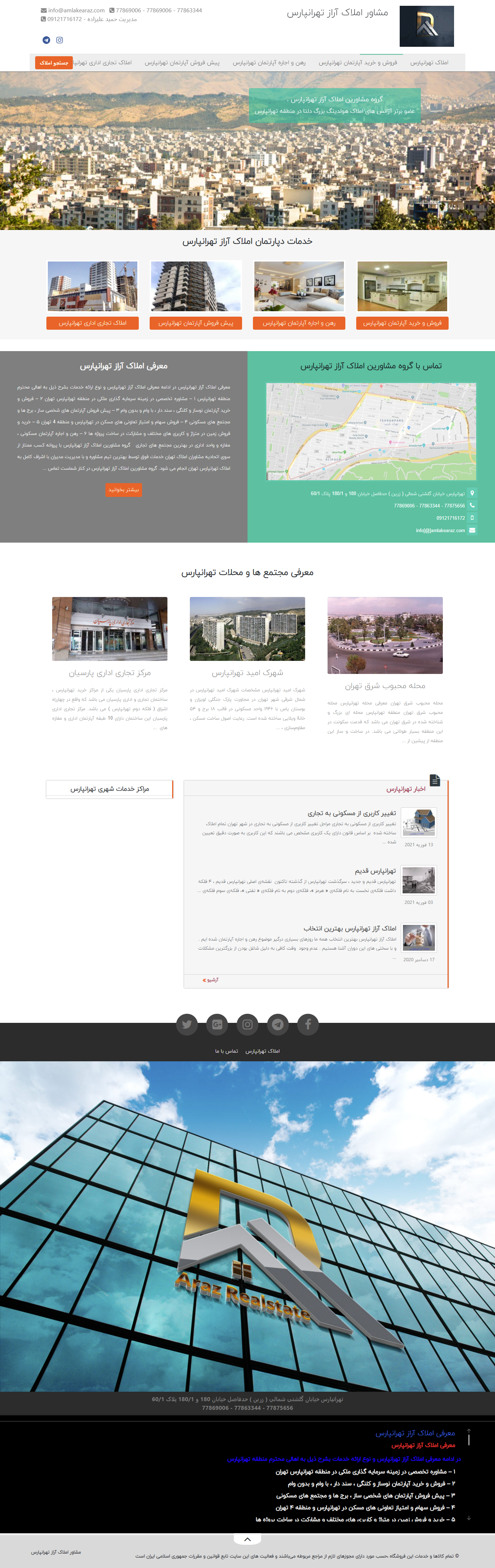Open the dark tower photo service thumbnail
Screen dimensions: 495x1568
point(196,286)
